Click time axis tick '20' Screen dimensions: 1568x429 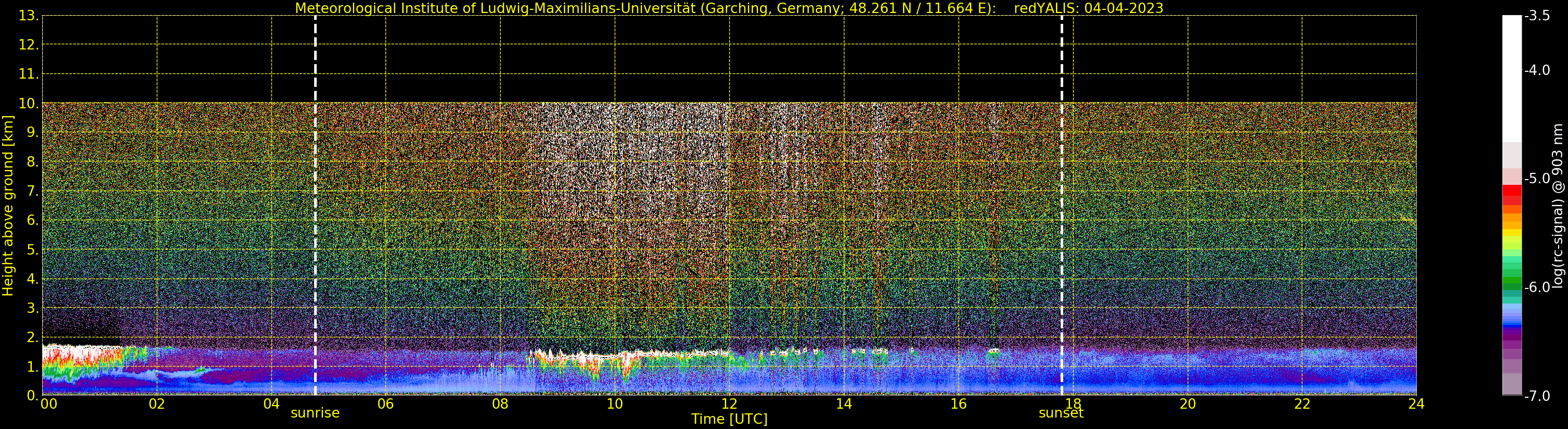1188,404
